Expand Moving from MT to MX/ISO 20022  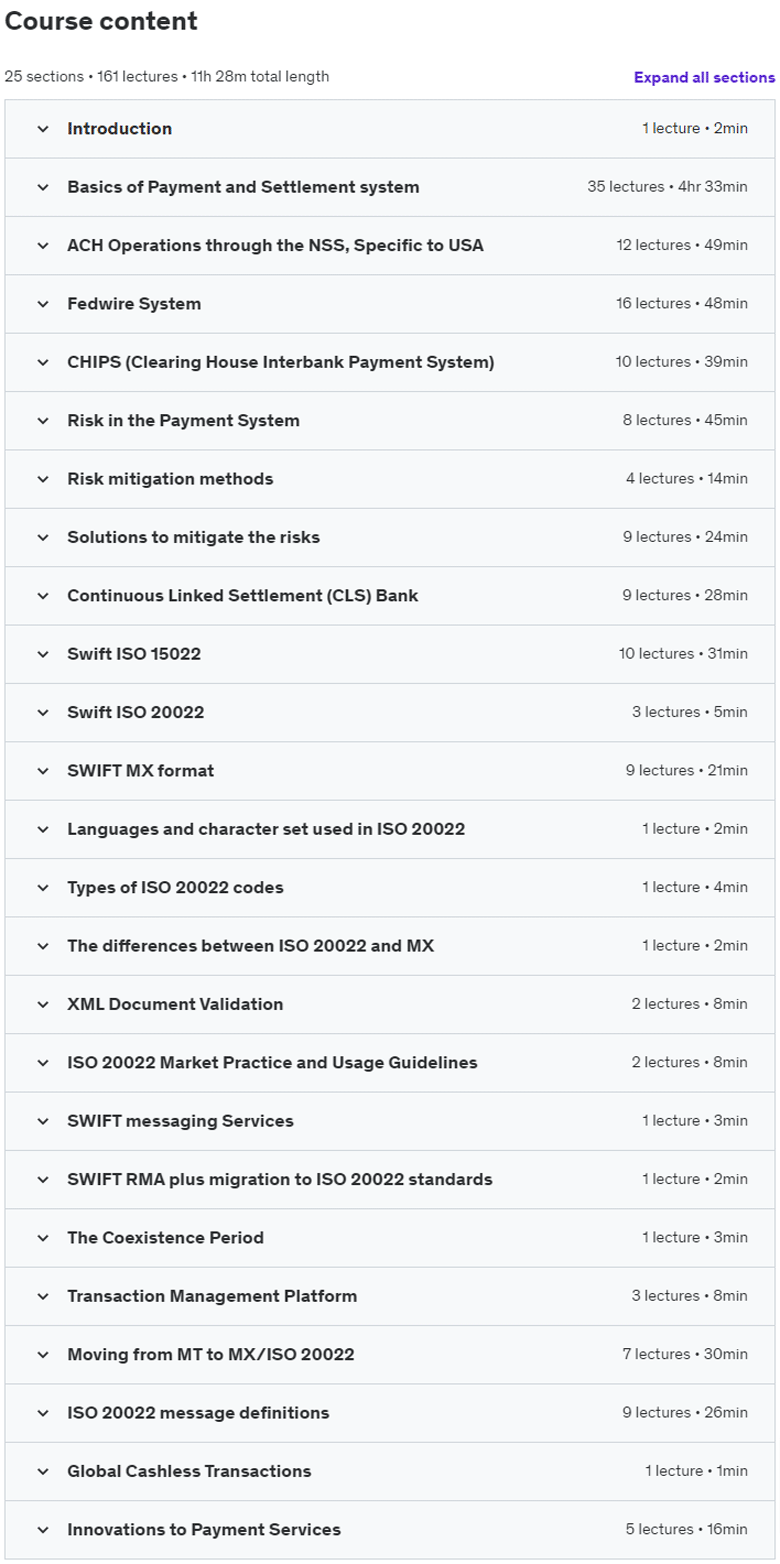click(390, 1354)
